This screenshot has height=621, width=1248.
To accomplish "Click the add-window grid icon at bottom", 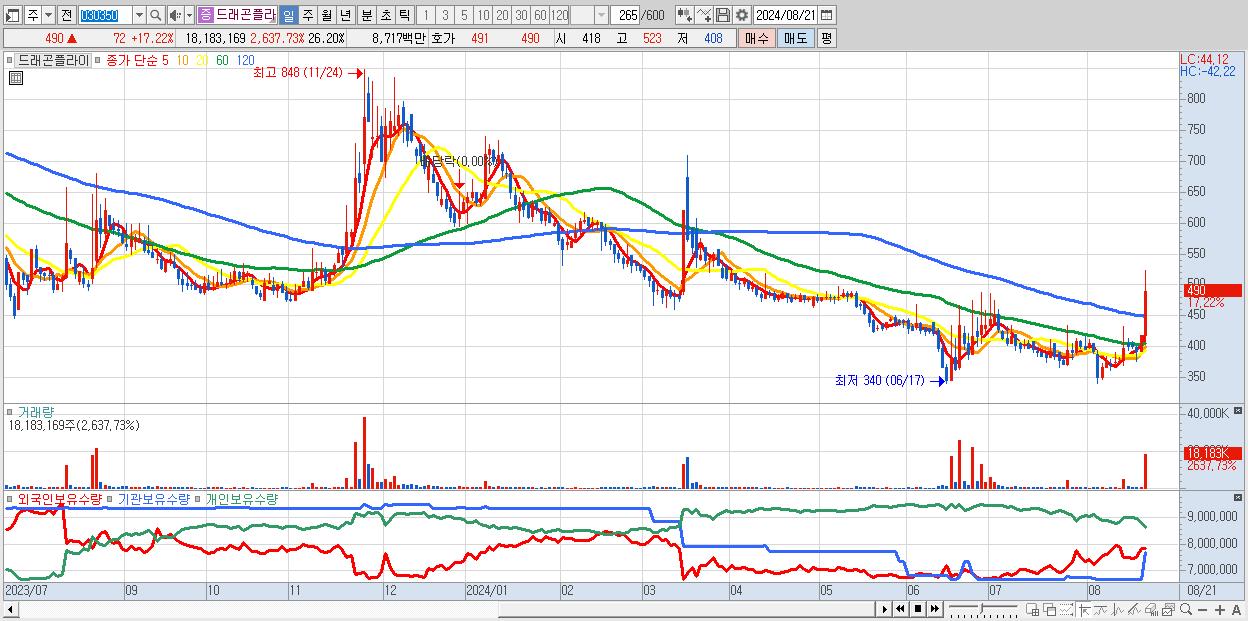I will tap(1033, 609).
